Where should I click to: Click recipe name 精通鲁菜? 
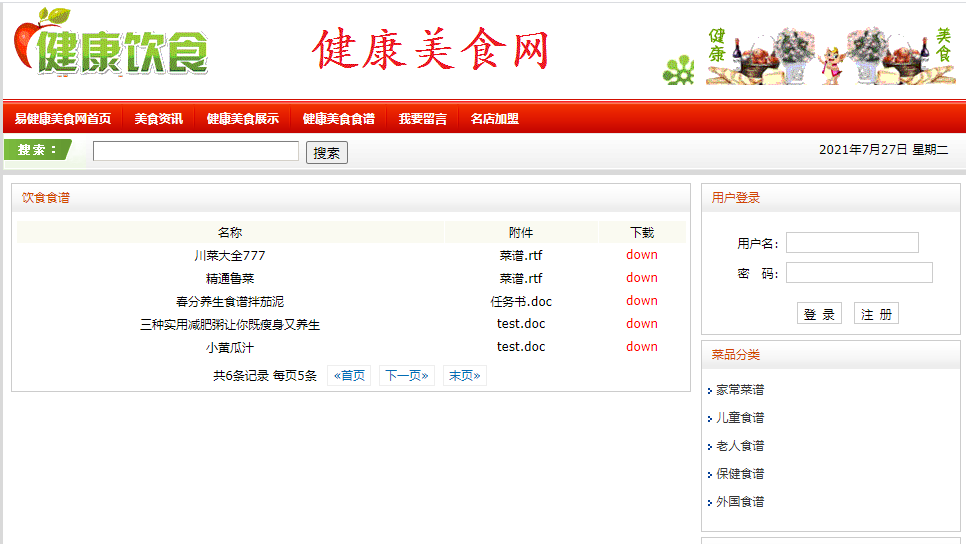point(230,278)
